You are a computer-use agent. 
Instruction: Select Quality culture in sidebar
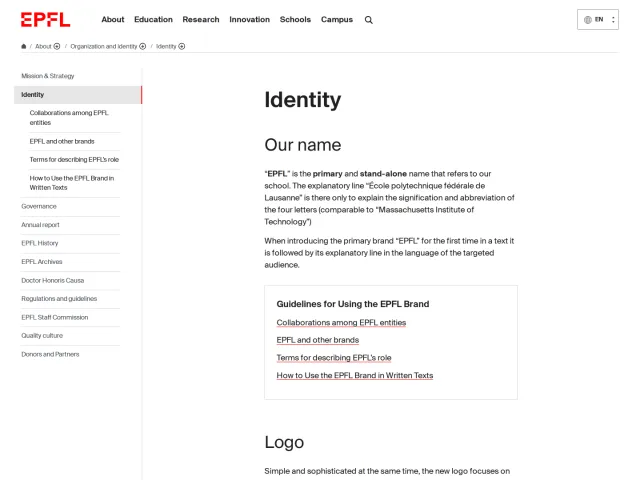click(x=42, y=336)
